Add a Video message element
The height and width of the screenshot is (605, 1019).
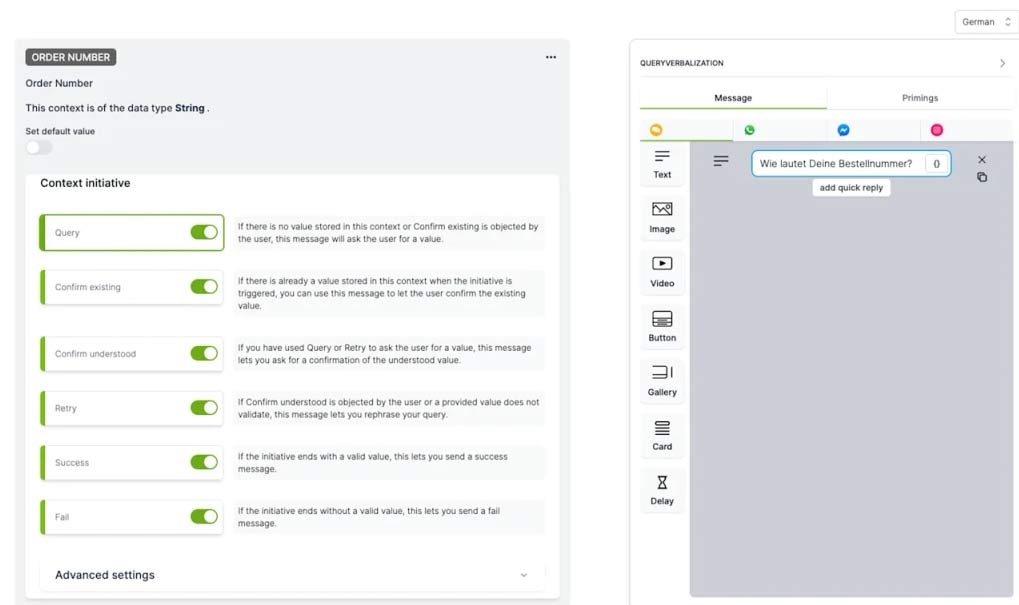click(662, 272)
